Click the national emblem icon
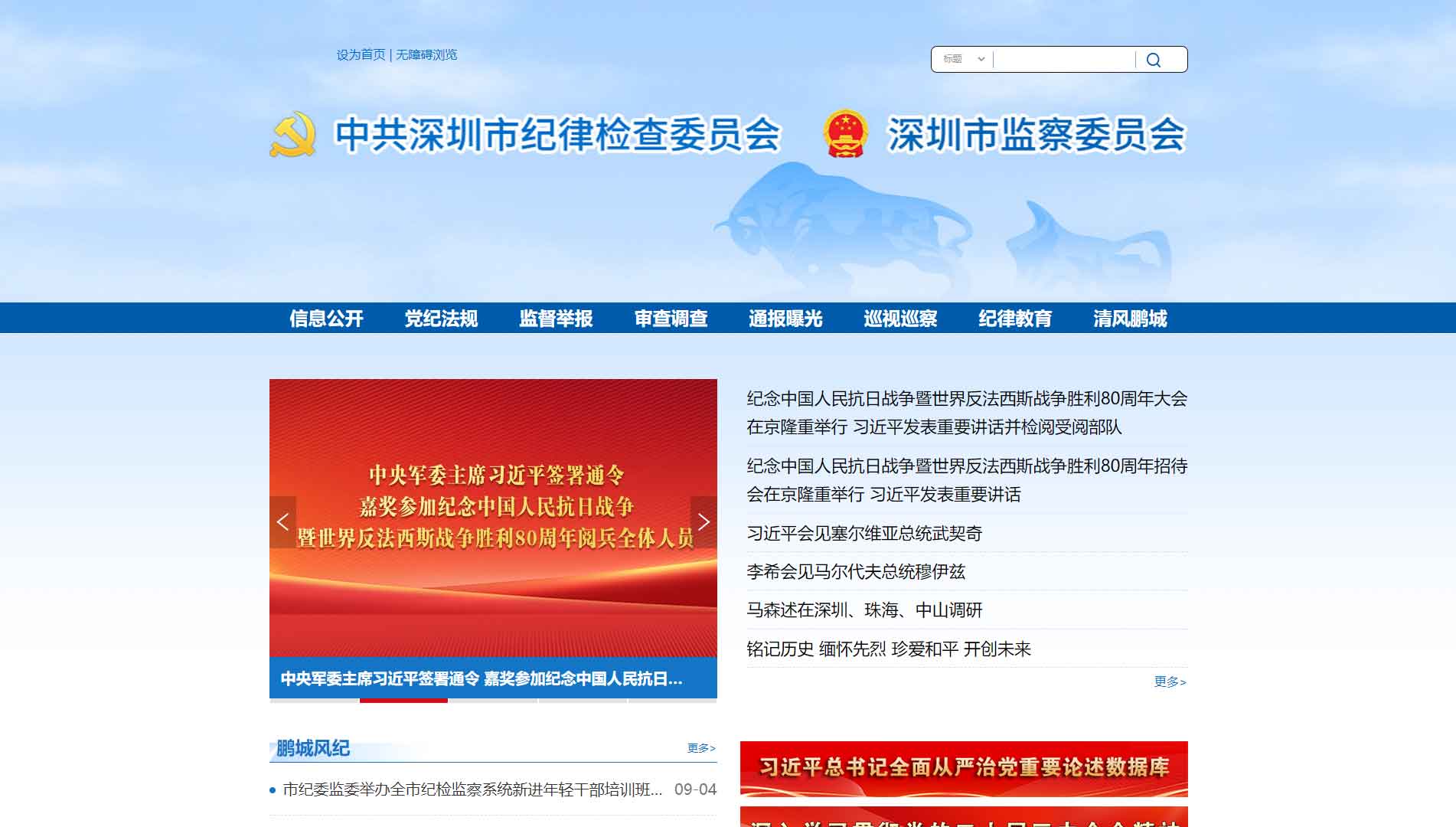Screen dimensions: 1456x827 [845, 134]
